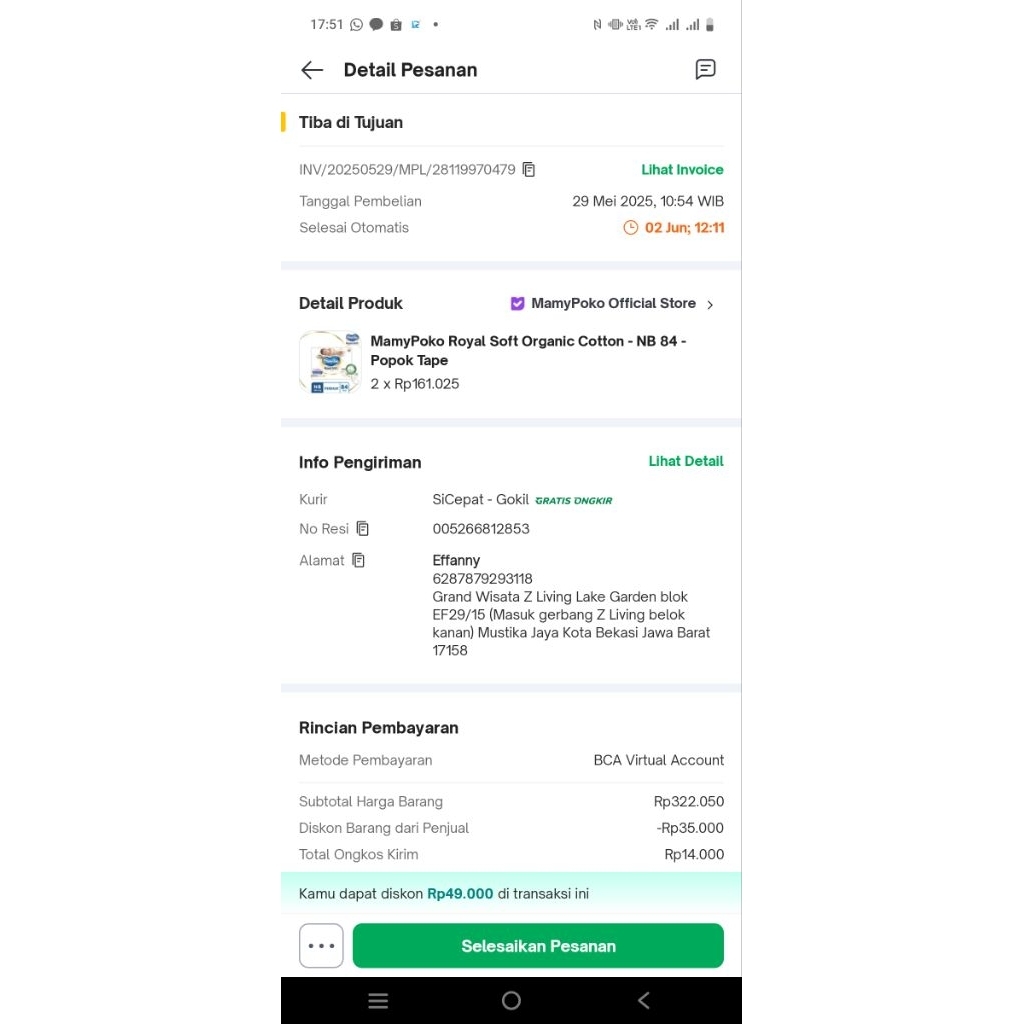Open chat icon in top right
This screenshot has height=1024, width=1024.
point(706,69)
